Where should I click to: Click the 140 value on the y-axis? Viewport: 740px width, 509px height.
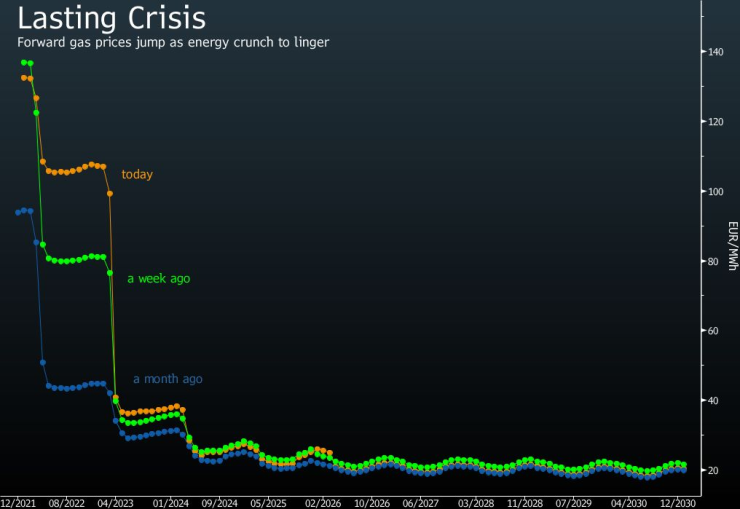pyautogui.click(x=716, y=52)
